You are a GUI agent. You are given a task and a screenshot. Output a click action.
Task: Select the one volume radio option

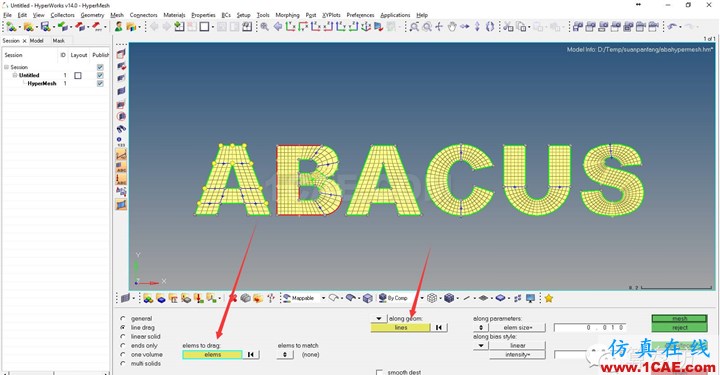click(x=123, y=354)
